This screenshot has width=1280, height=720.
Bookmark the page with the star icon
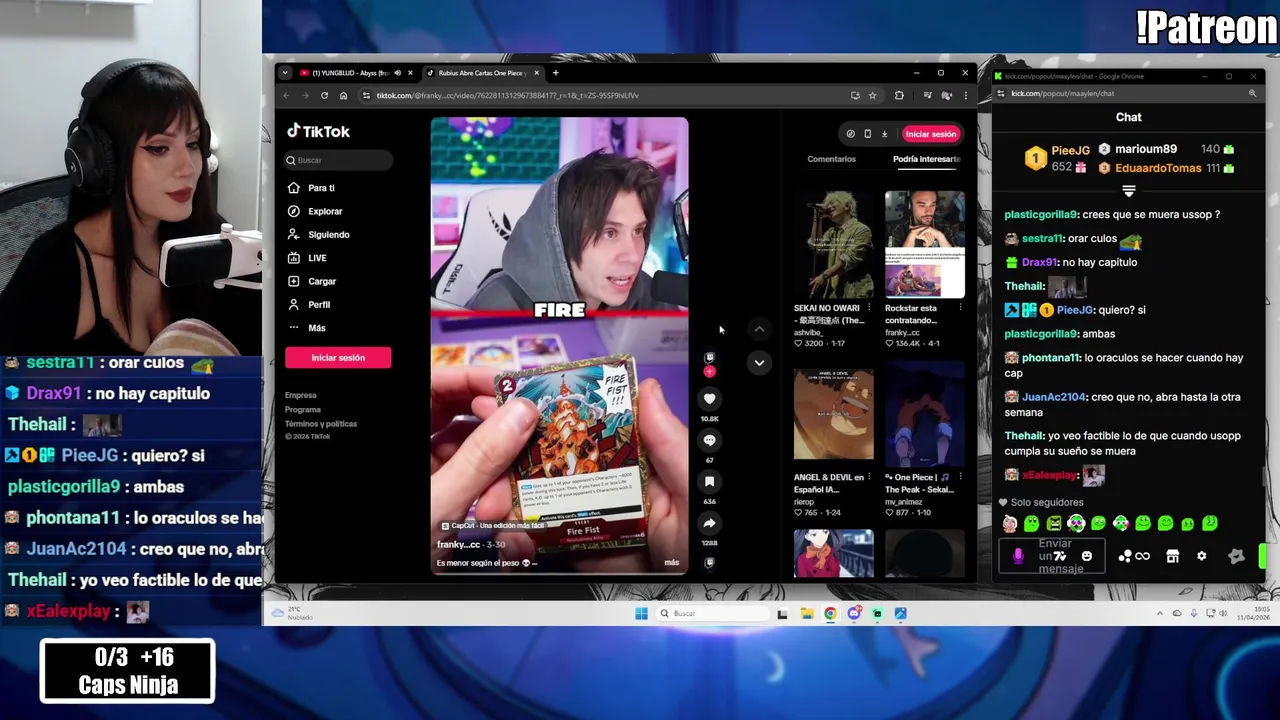873,95
